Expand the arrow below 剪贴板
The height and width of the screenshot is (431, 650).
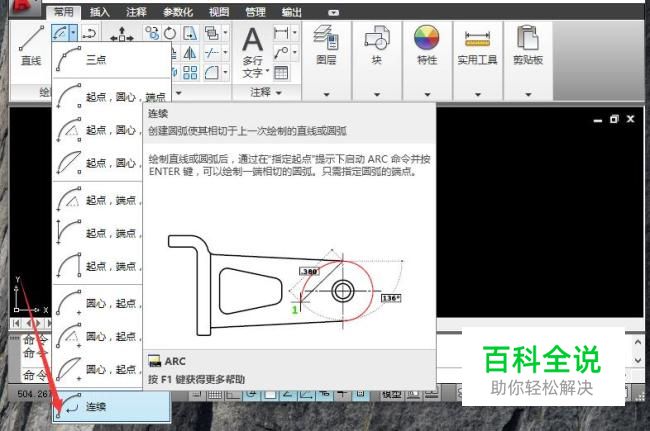tap(528, 94)
